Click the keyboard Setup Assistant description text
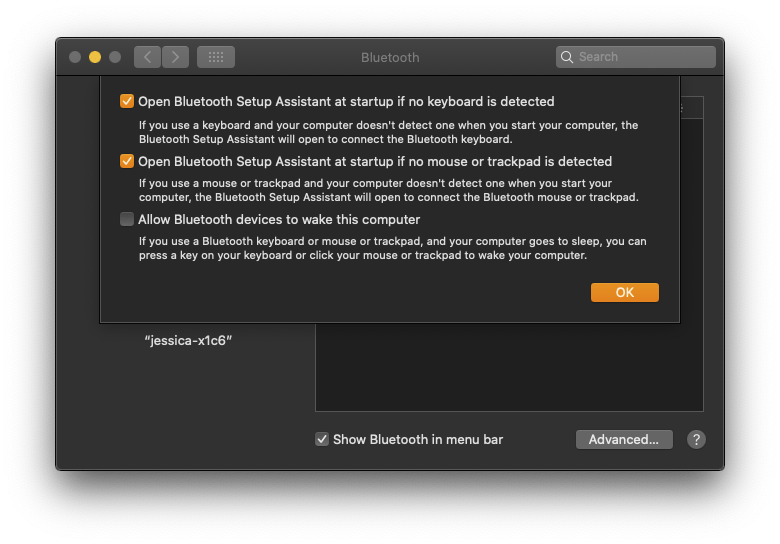The width and height of the screenshot is (780, 544). 388,132
